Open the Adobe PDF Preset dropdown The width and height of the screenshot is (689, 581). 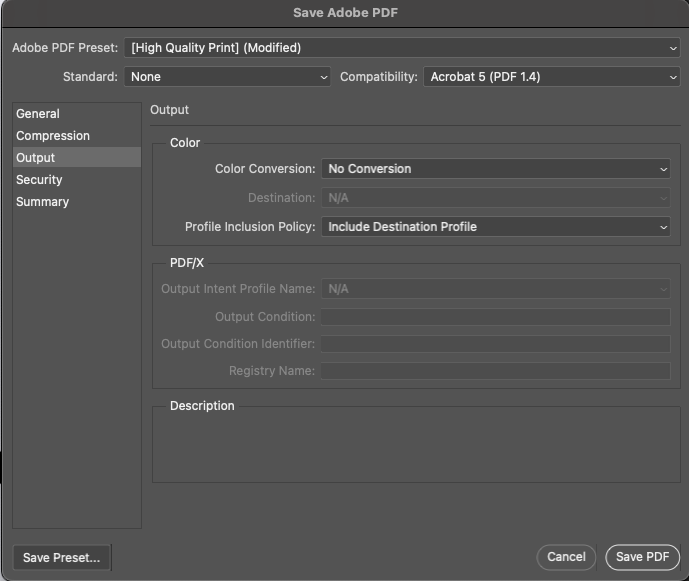pyautogui.click(x=402, y=47)
